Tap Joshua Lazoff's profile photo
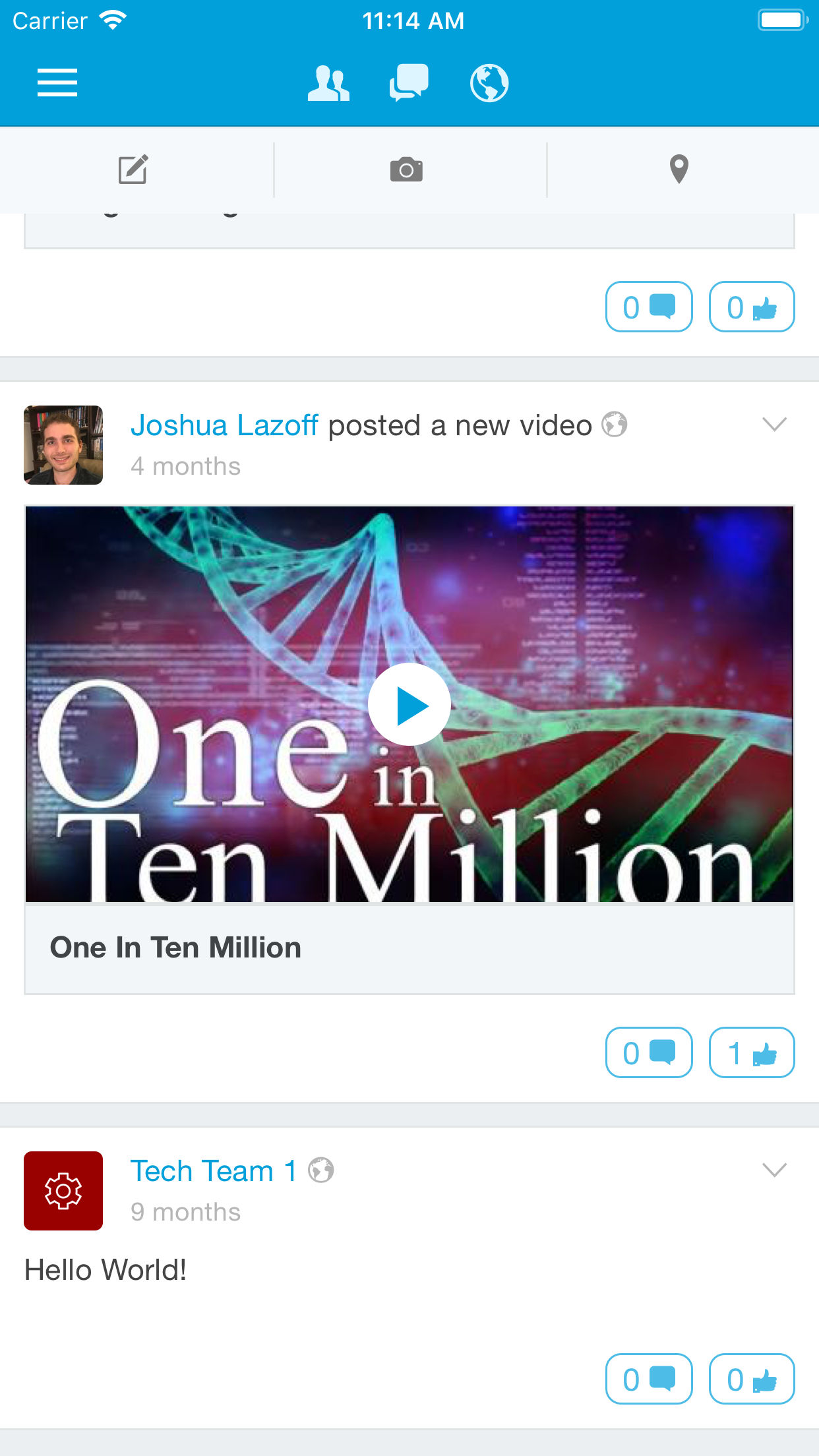Screen dimensions: 819x1456 (x=63, y=445)
